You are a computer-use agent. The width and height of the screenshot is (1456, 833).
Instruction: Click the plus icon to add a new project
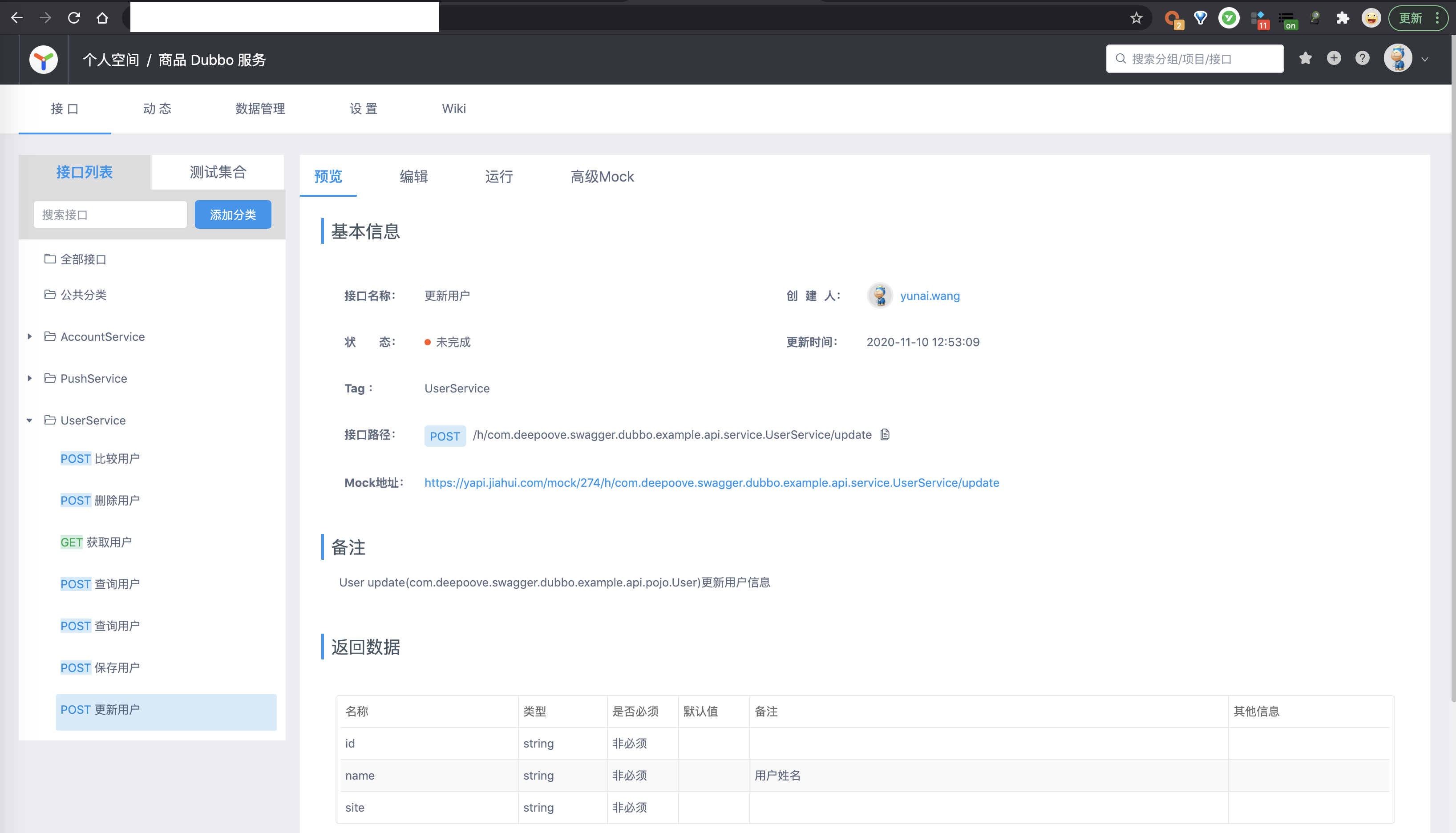point(1334,58)
